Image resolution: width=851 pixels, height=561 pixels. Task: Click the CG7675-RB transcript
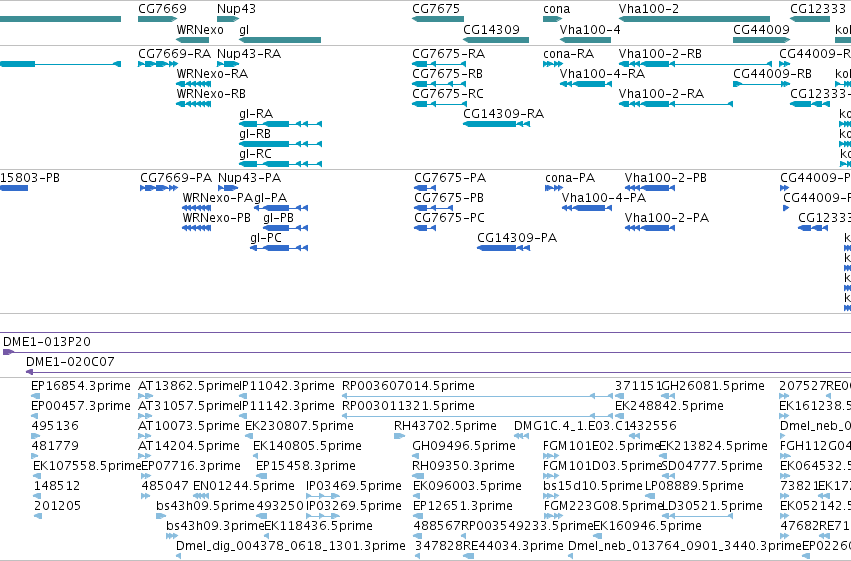point(439,84)
